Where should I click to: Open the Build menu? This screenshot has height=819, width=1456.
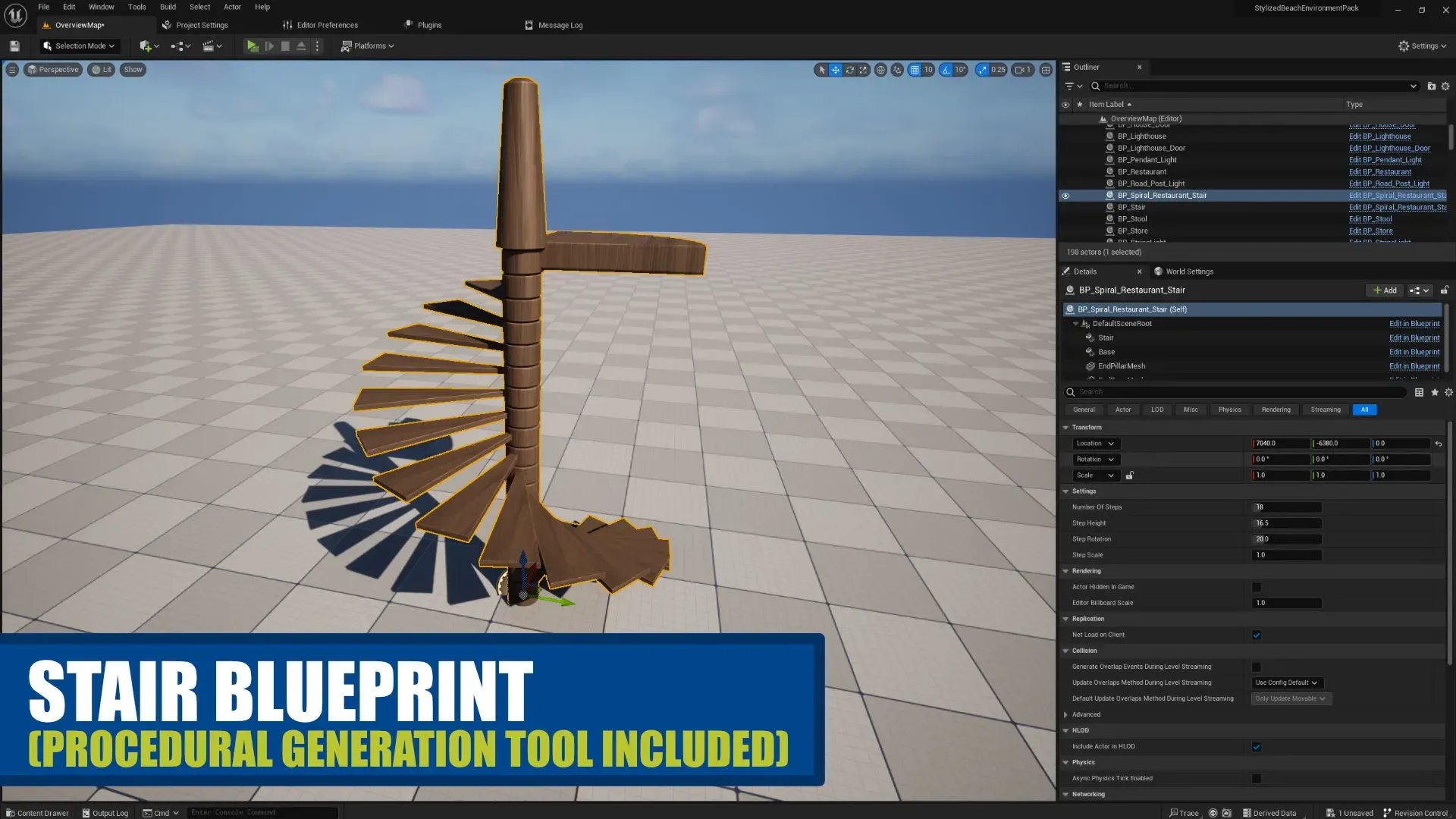pyautogui.click(x=167, y=7)
